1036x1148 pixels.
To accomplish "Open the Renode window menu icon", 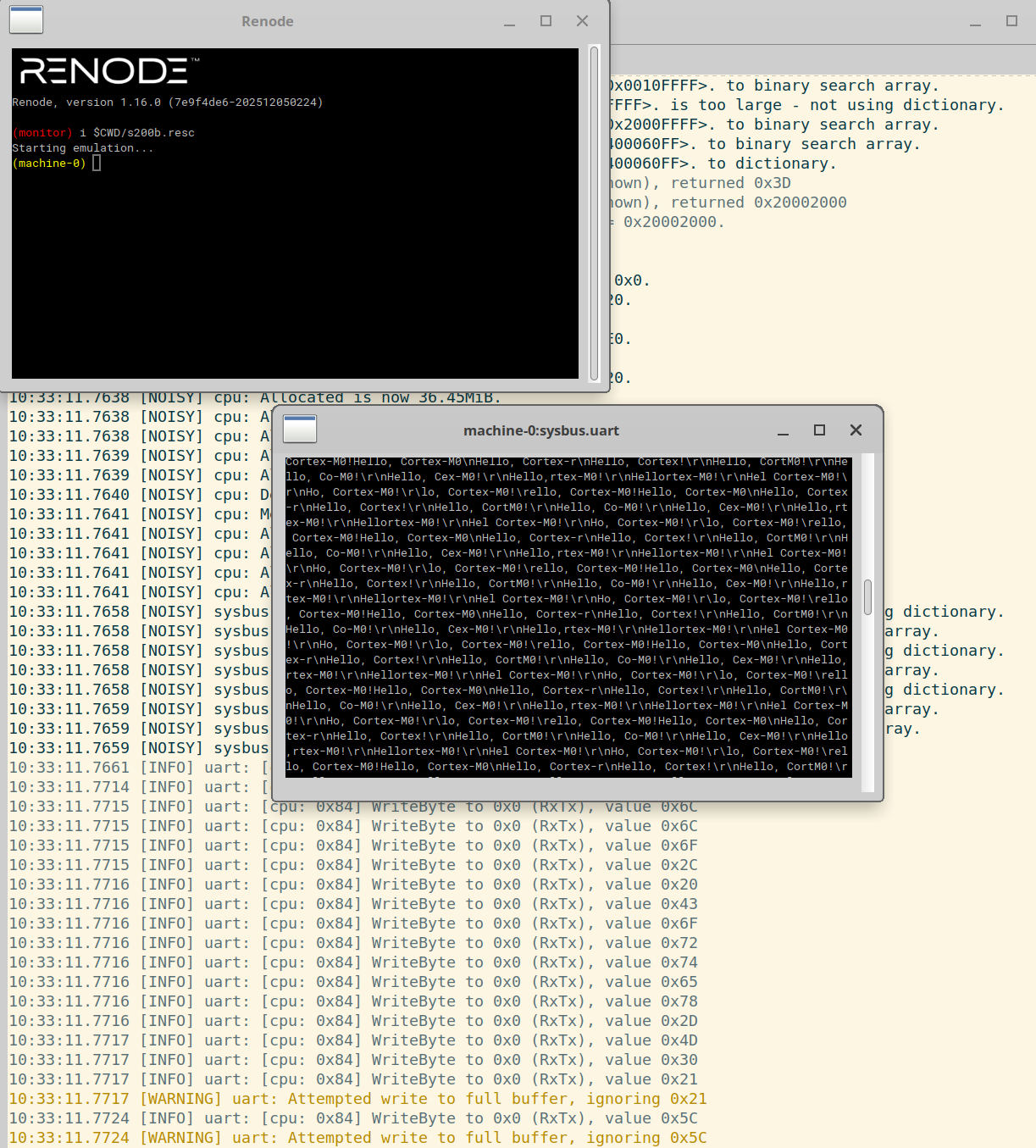I will (x=25, y=19).
